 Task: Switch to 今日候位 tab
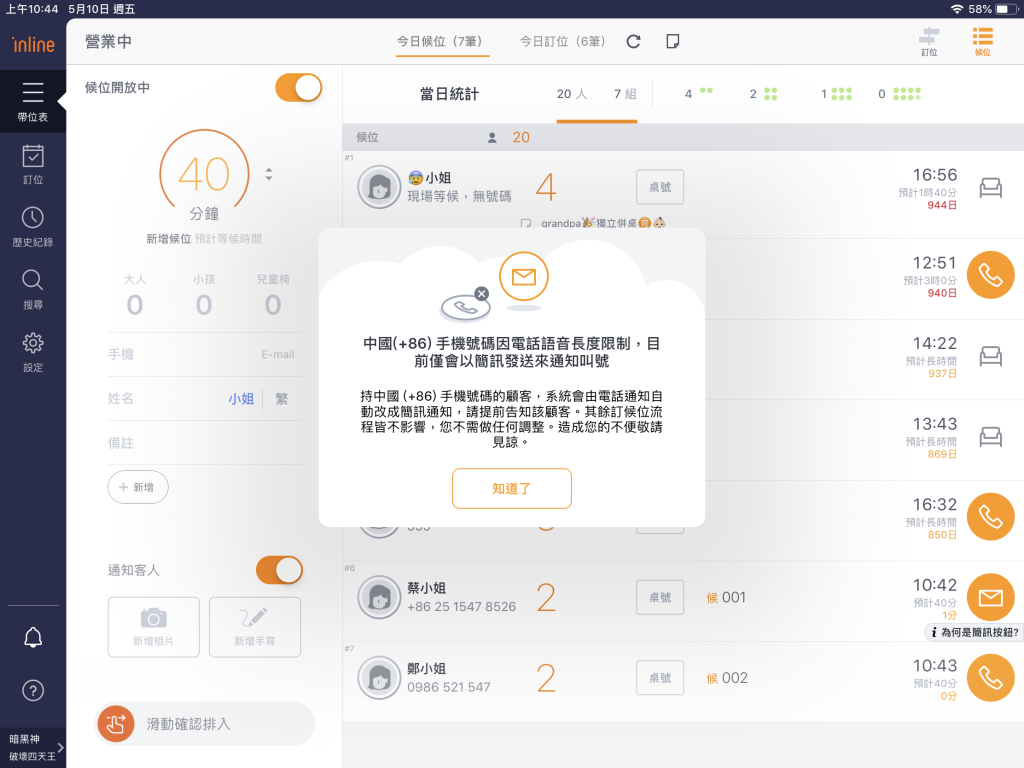pos(439,42)
